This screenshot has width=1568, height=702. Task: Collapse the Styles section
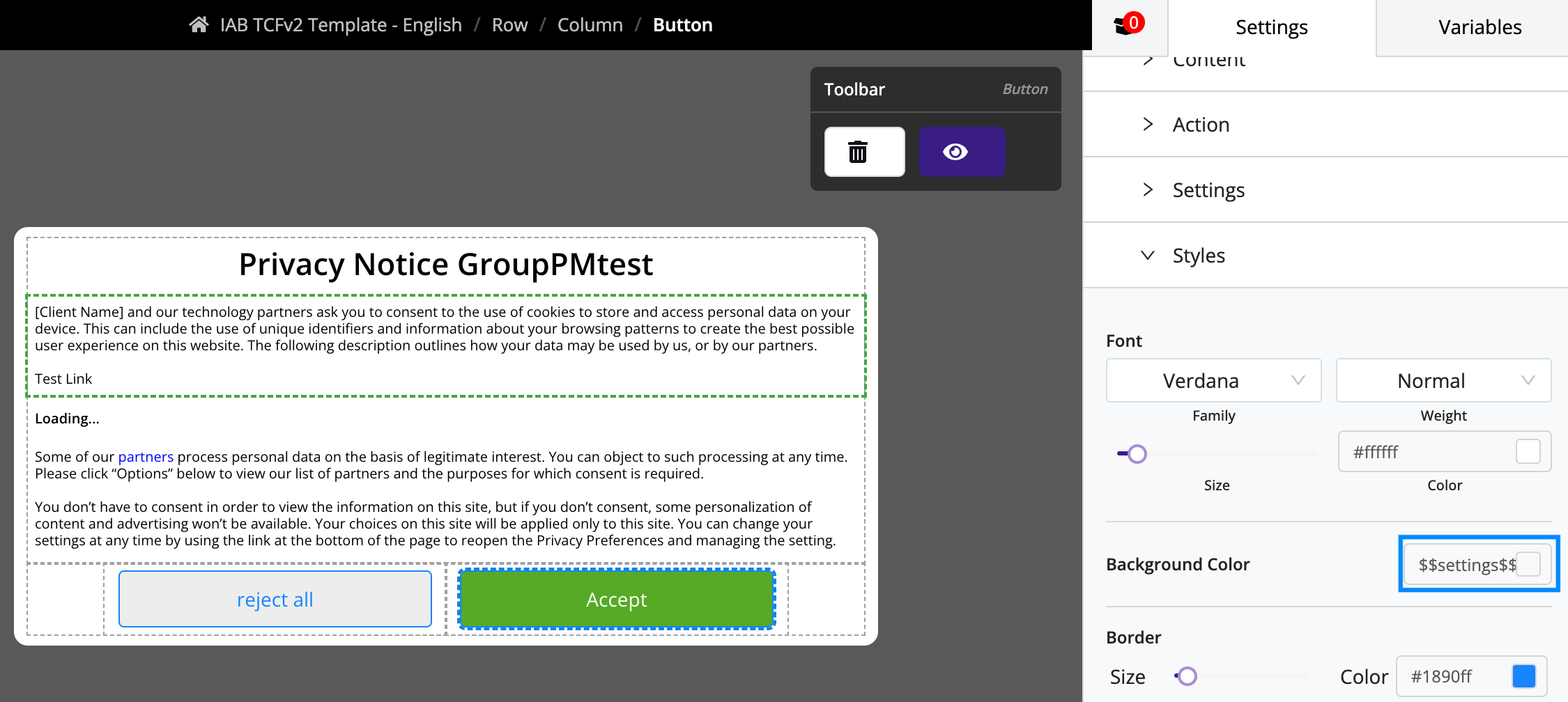click(x=1325, y=256)
